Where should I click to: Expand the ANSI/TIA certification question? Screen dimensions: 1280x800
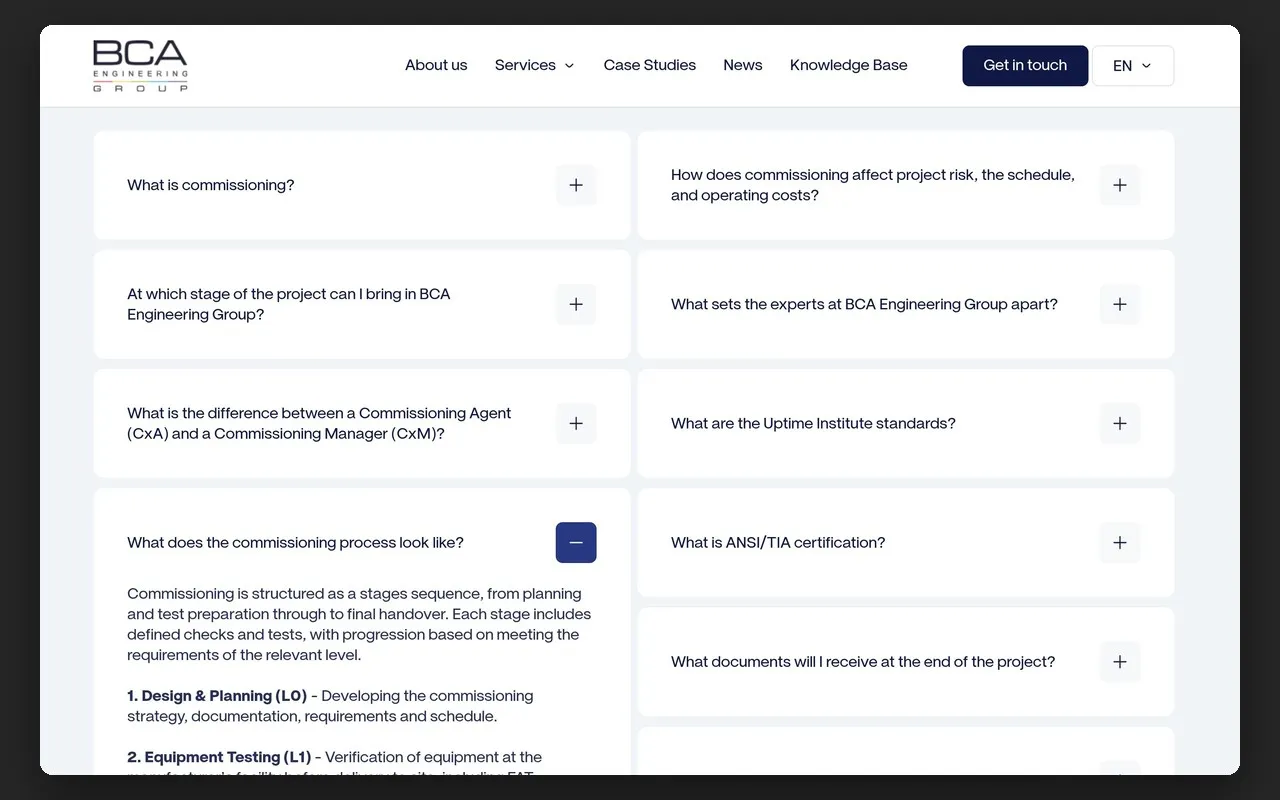coord(1120,542)
